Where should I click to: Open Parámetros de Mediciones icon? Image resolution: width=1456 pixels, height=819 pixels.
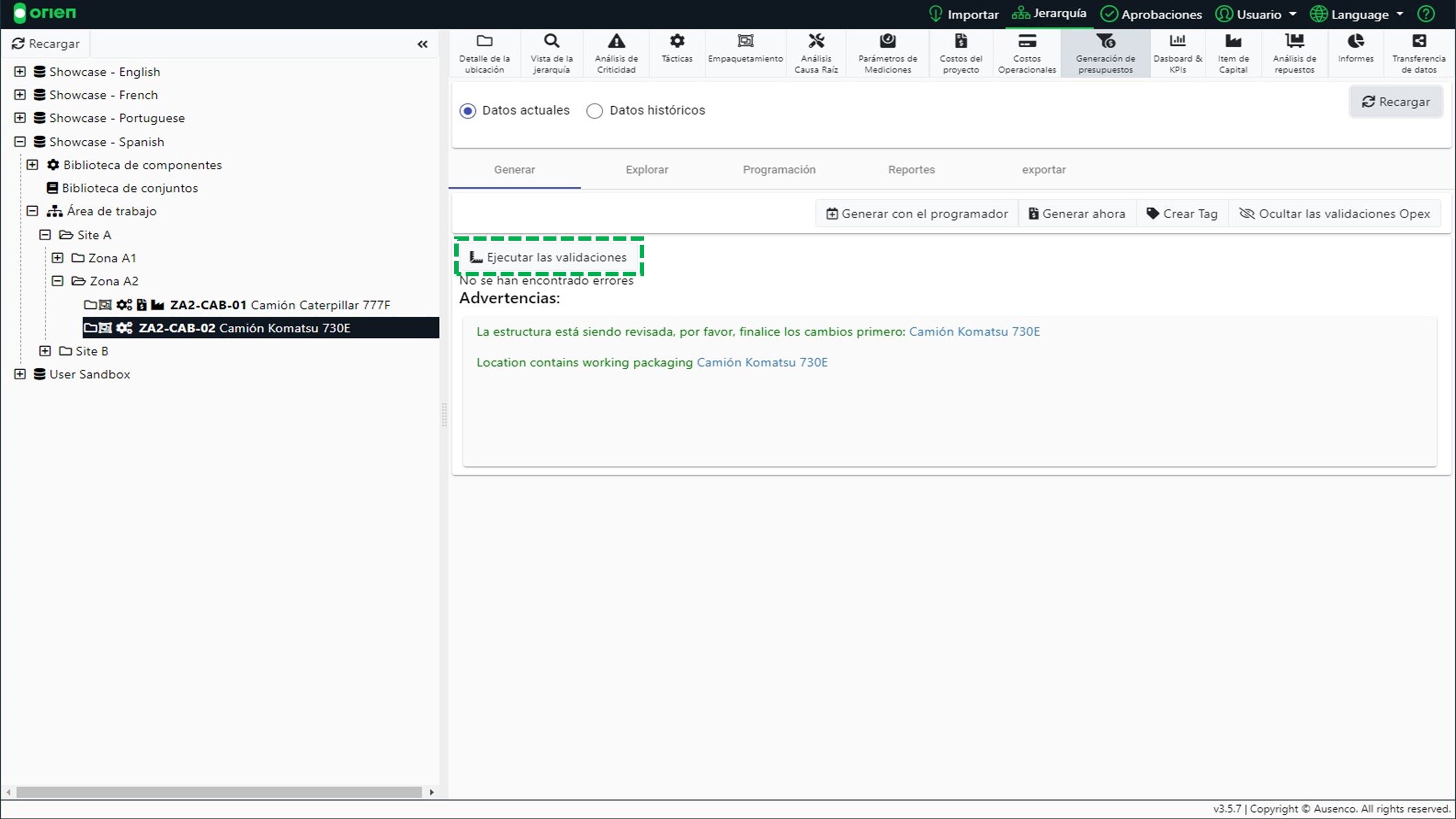pyautogui.click(x=887, y=41)
